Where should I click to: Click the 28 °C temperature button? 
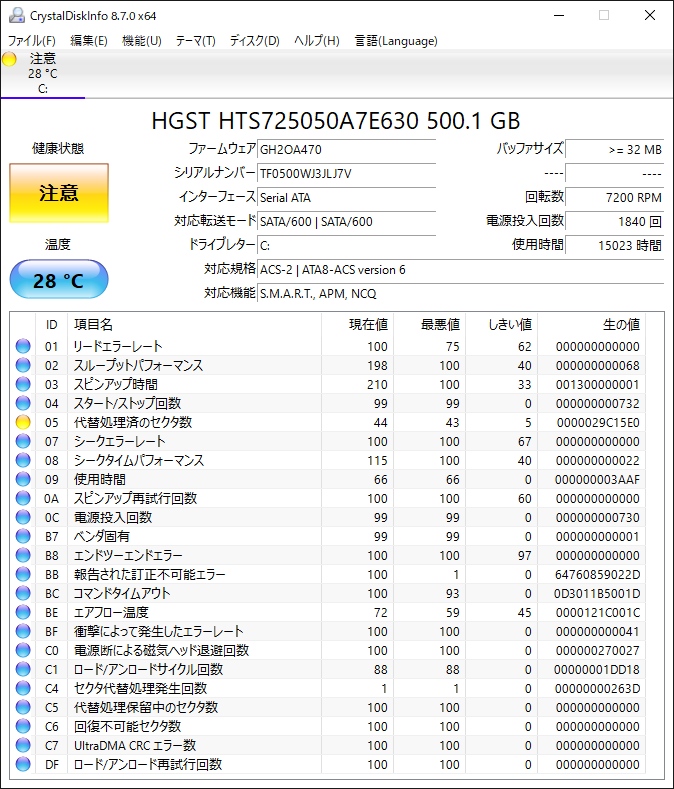[x=58, y=281]
